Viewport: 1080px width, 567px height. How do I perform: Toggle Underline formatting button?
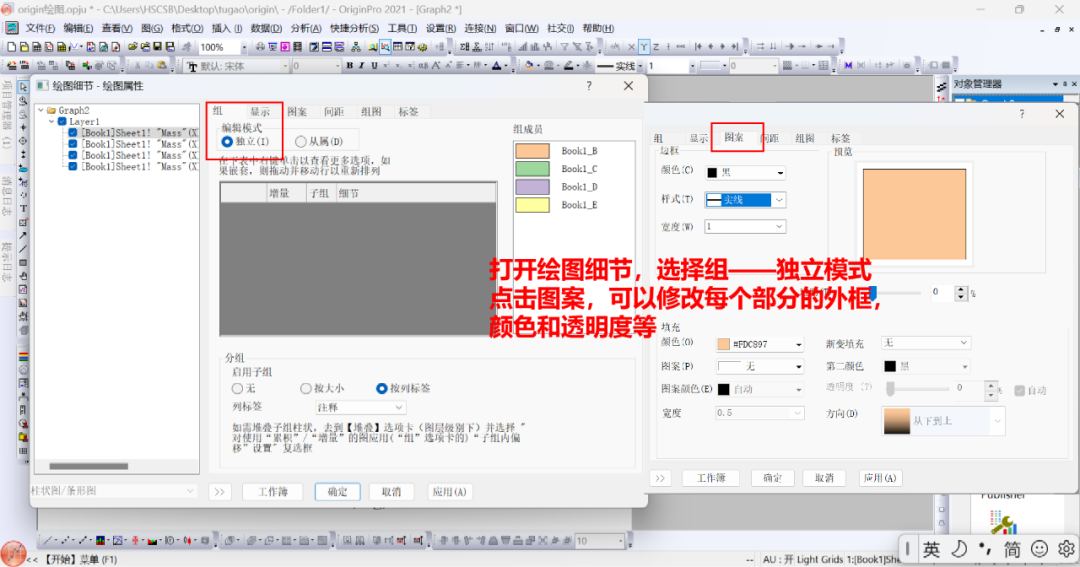(374, 65)
